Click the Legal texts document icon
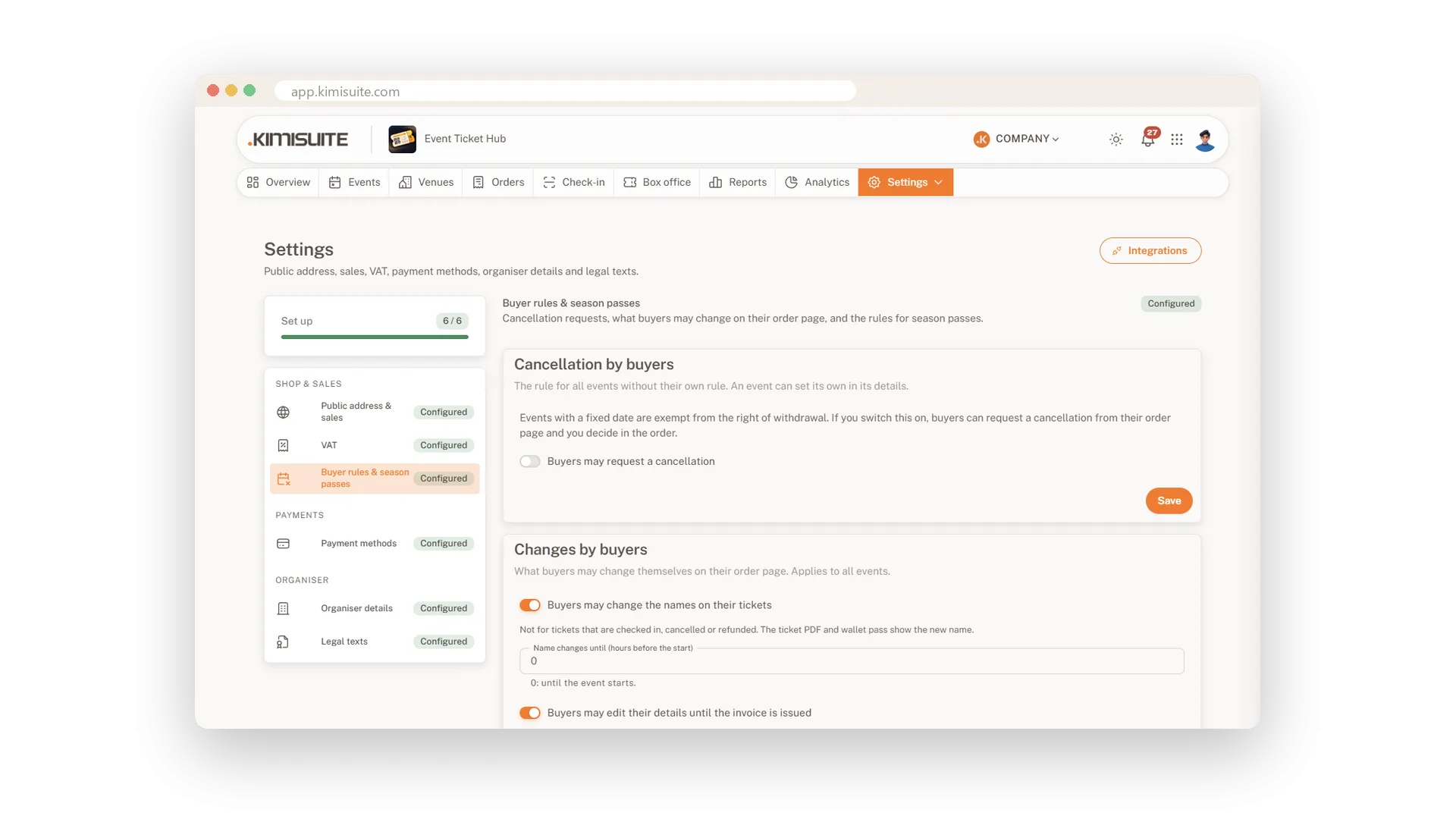This screenshot has width=1456, height=819. (x=283, y=642)
